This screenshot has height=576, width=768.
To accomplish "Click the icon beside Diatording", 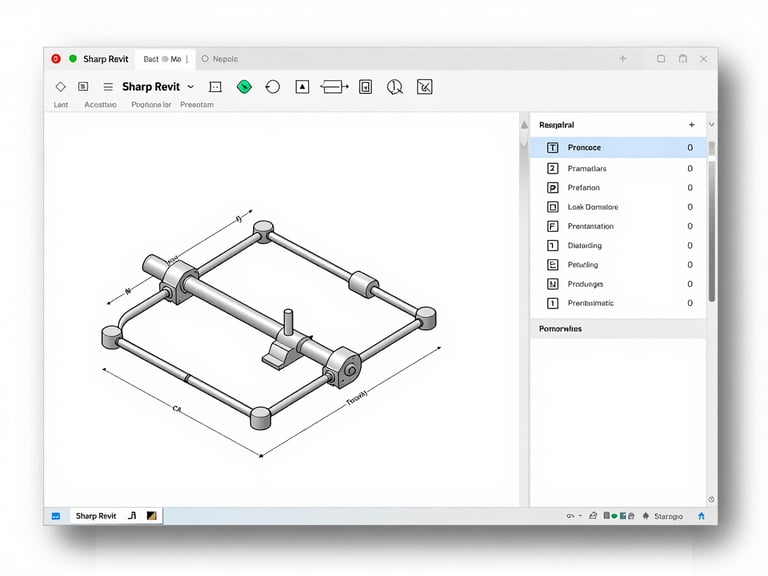I will [552, 245].
